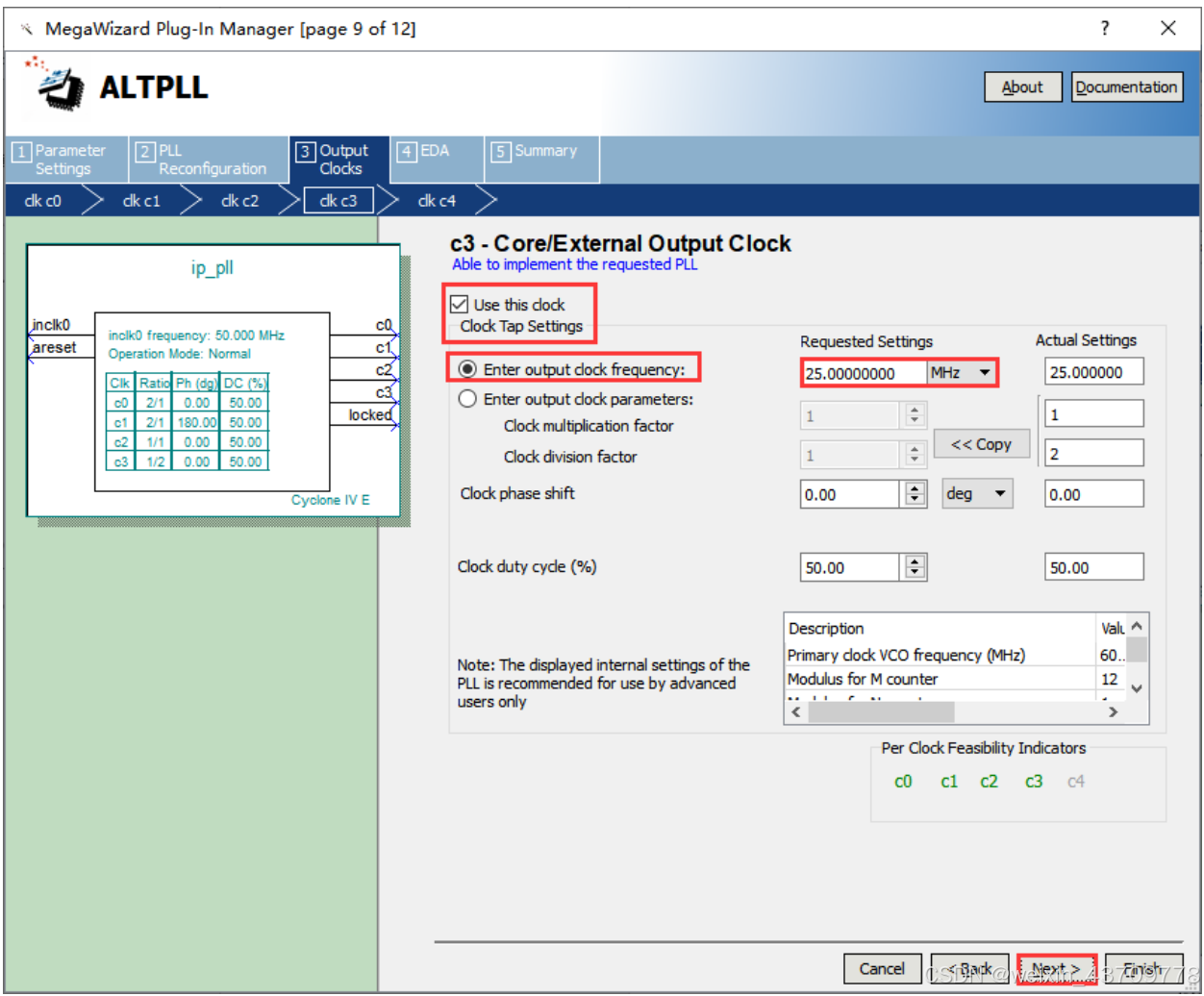Click actual division factor field showing 2
Image resolution: width=1204 pixels, height=996 pixels.
[1093, 453]
